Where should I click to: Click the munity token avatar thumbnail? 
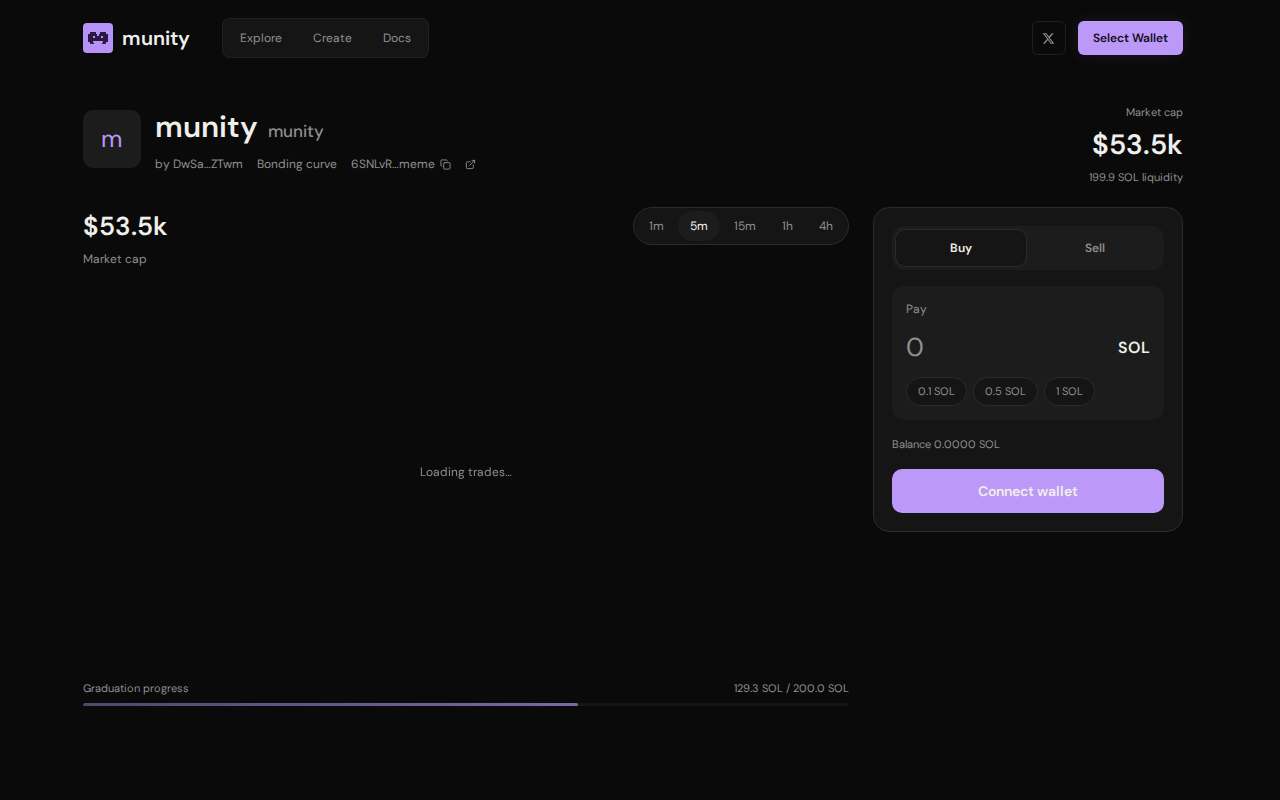pos(112,139)
